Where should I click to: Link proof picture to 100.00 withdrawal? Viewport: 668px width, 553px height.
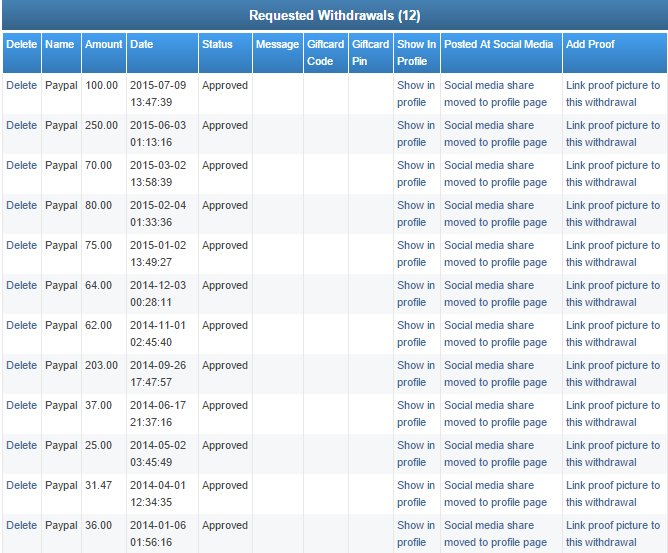pyautogui.click(x=613, y=94)
